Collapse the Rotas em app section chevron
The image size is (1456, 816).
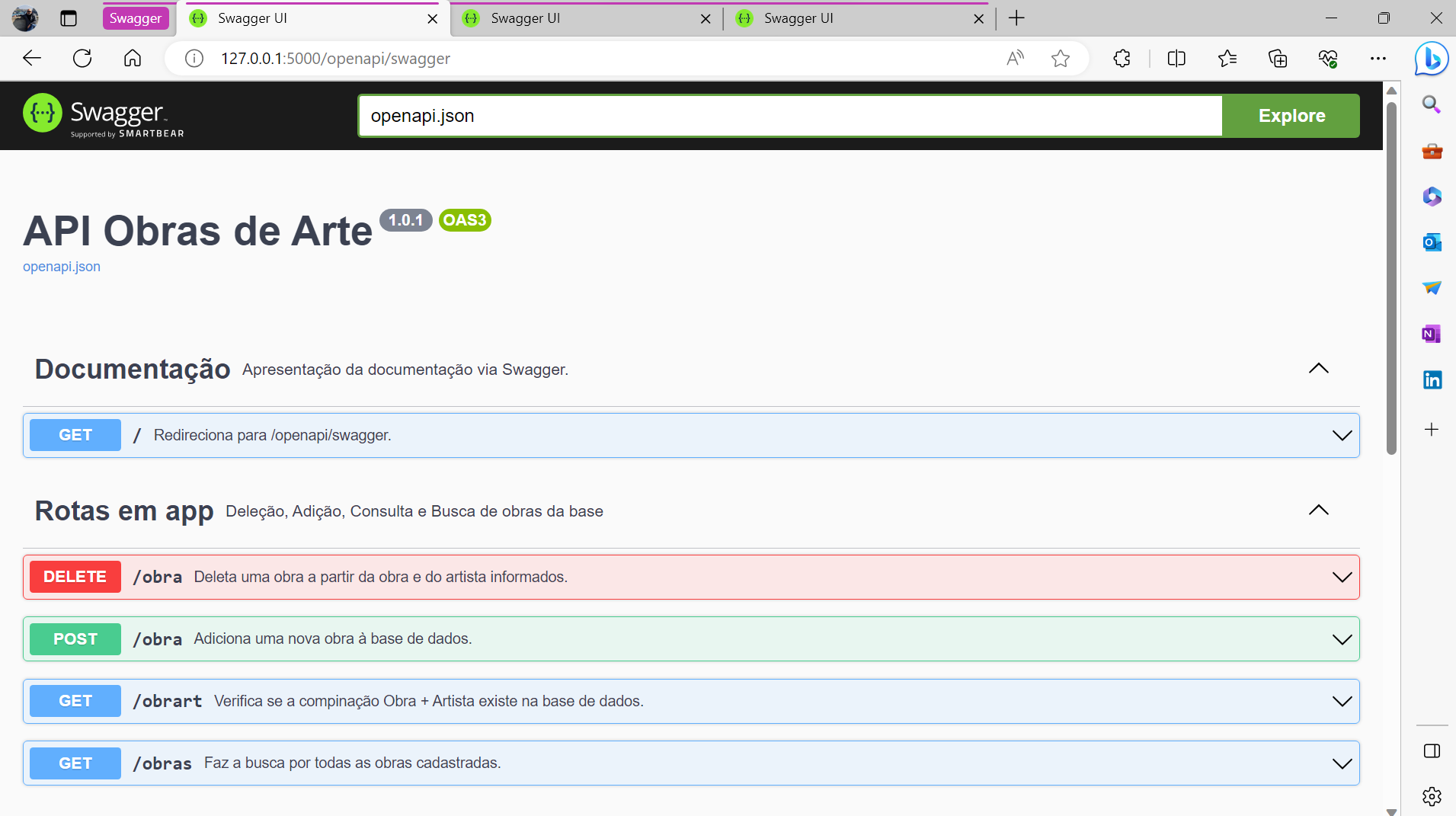pos(1319,510)
